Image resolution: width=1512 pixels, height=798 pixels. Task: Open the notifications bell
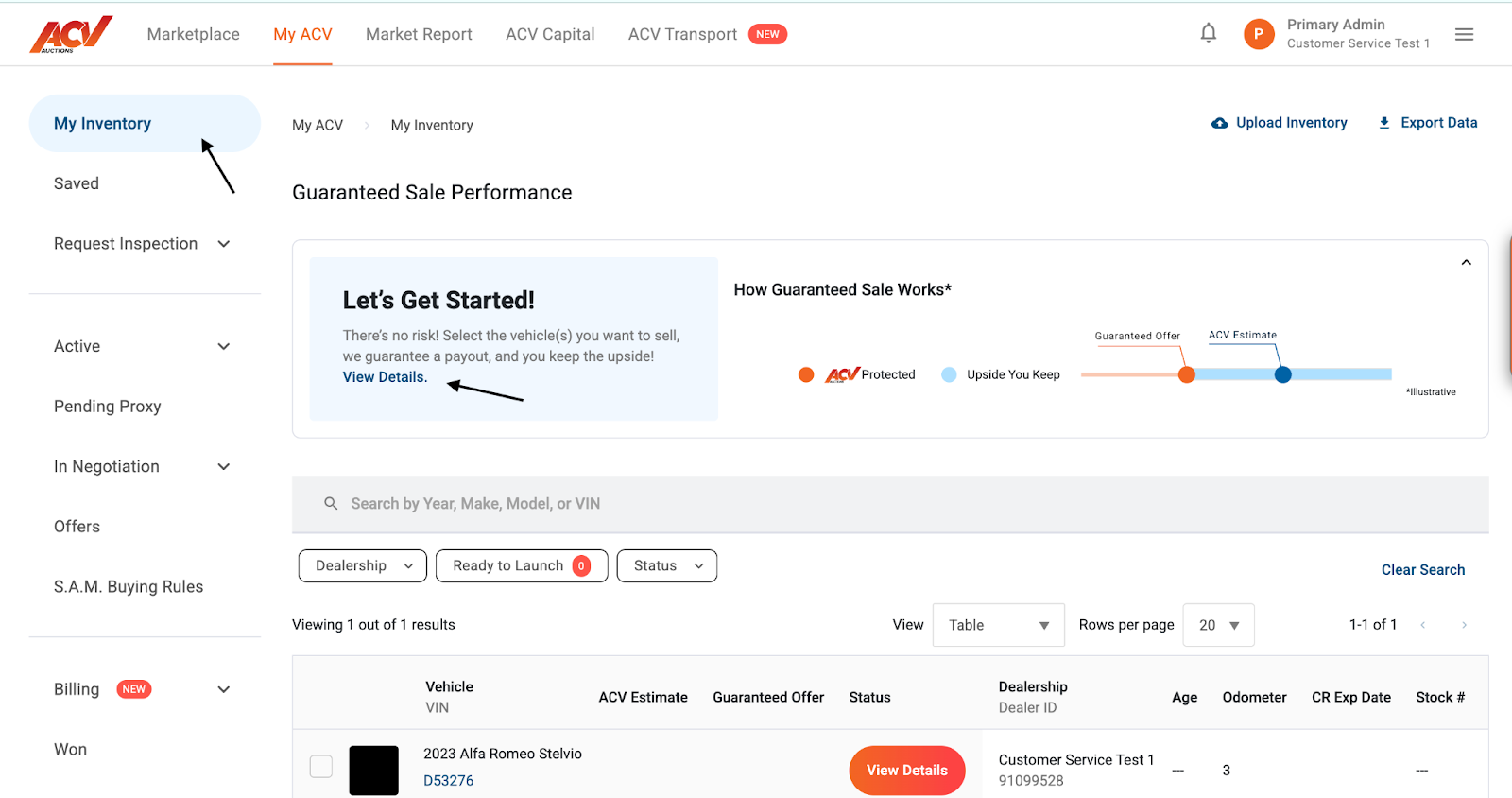[x=1208, y=34]
